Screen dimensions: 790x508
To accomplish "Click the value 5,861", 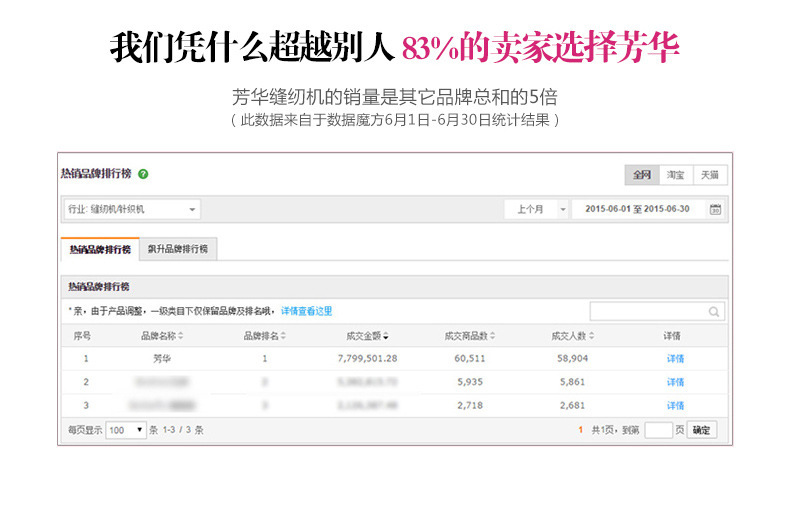I will click(x=572, y=383).
